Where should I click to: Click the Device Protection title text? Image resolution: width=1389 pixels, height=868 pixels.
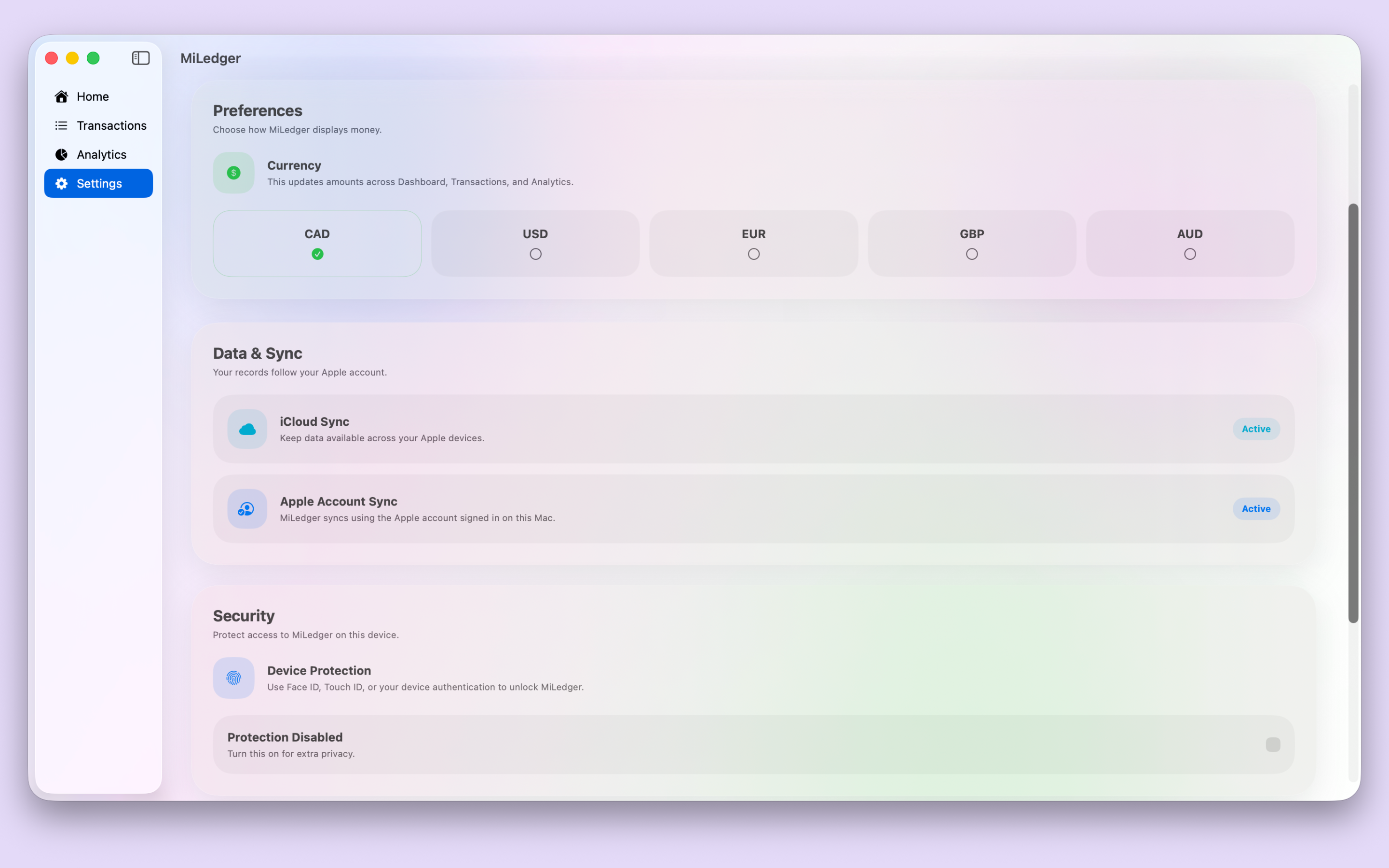pos(319,670)
